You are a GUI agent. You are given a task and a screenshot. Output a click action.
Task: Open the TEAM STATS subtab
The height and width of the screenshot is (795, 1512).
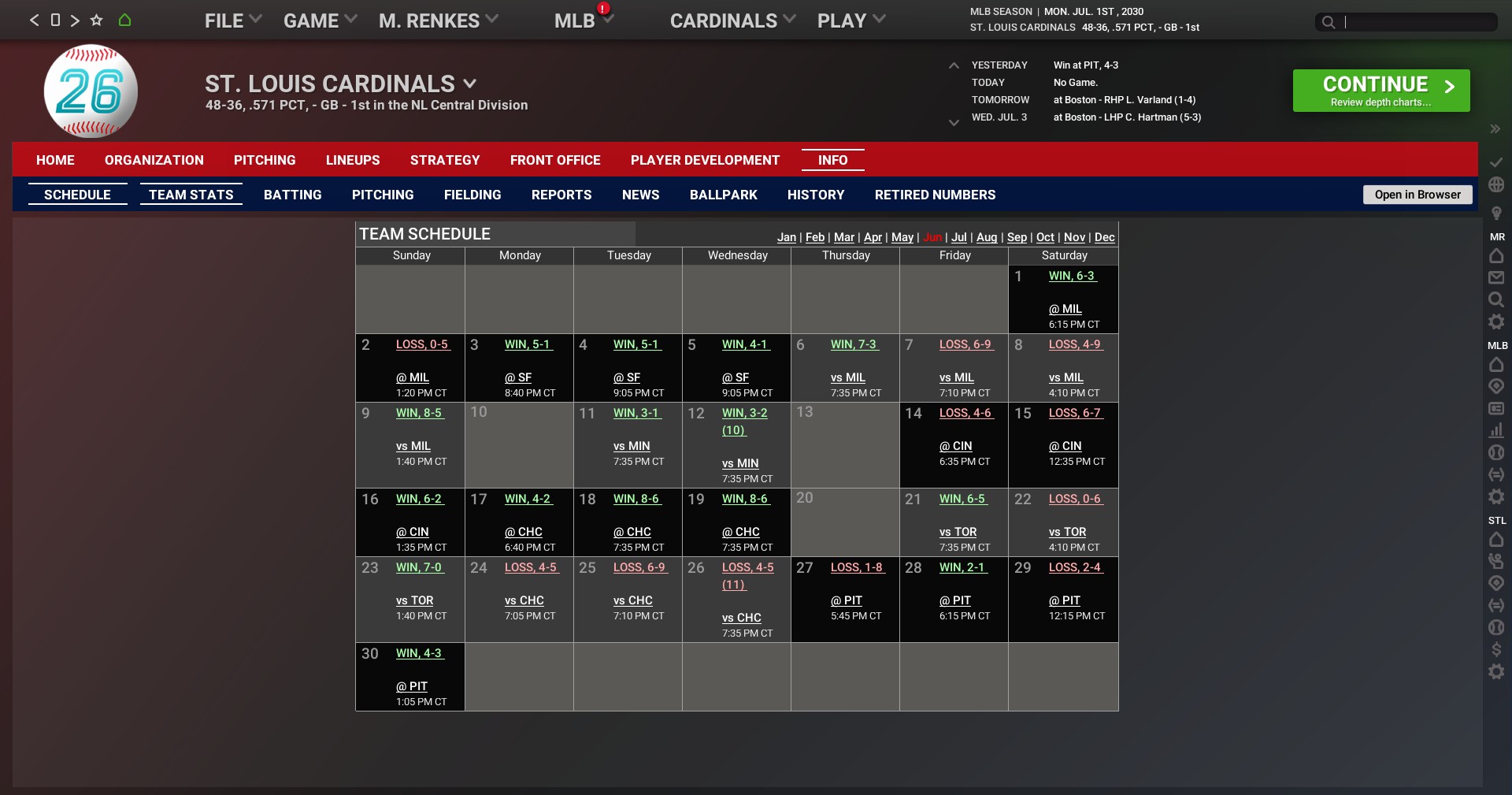pos(191,195)
